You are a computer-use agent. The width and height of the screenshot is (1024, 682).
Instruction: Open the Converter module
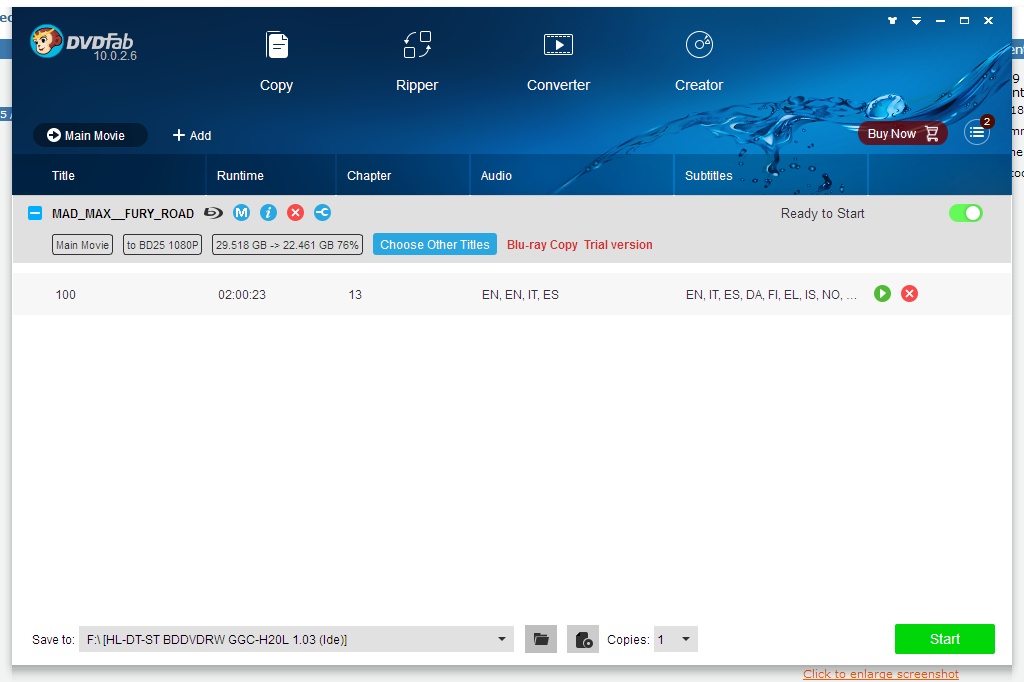pos(557,58)
